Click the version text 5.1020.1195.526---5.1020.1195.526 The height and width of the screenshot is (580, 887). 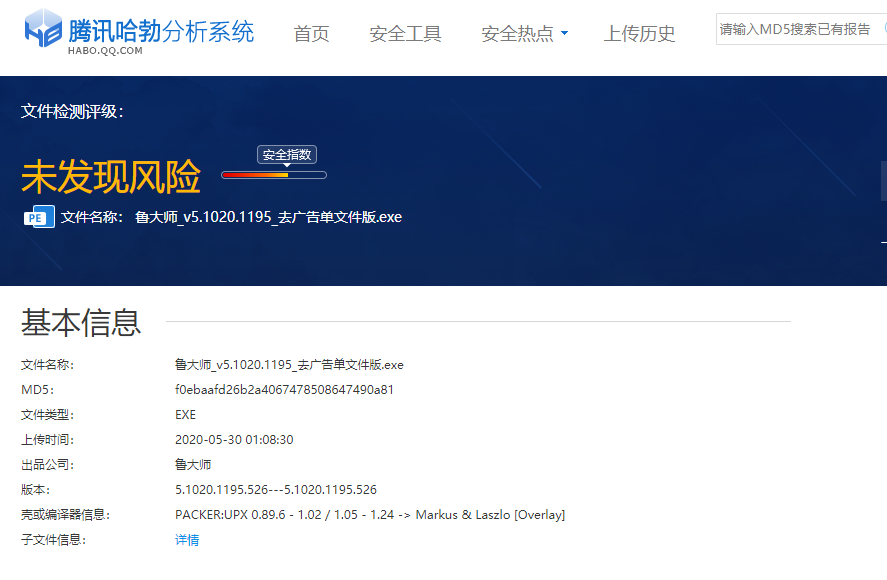coord(276,489)
